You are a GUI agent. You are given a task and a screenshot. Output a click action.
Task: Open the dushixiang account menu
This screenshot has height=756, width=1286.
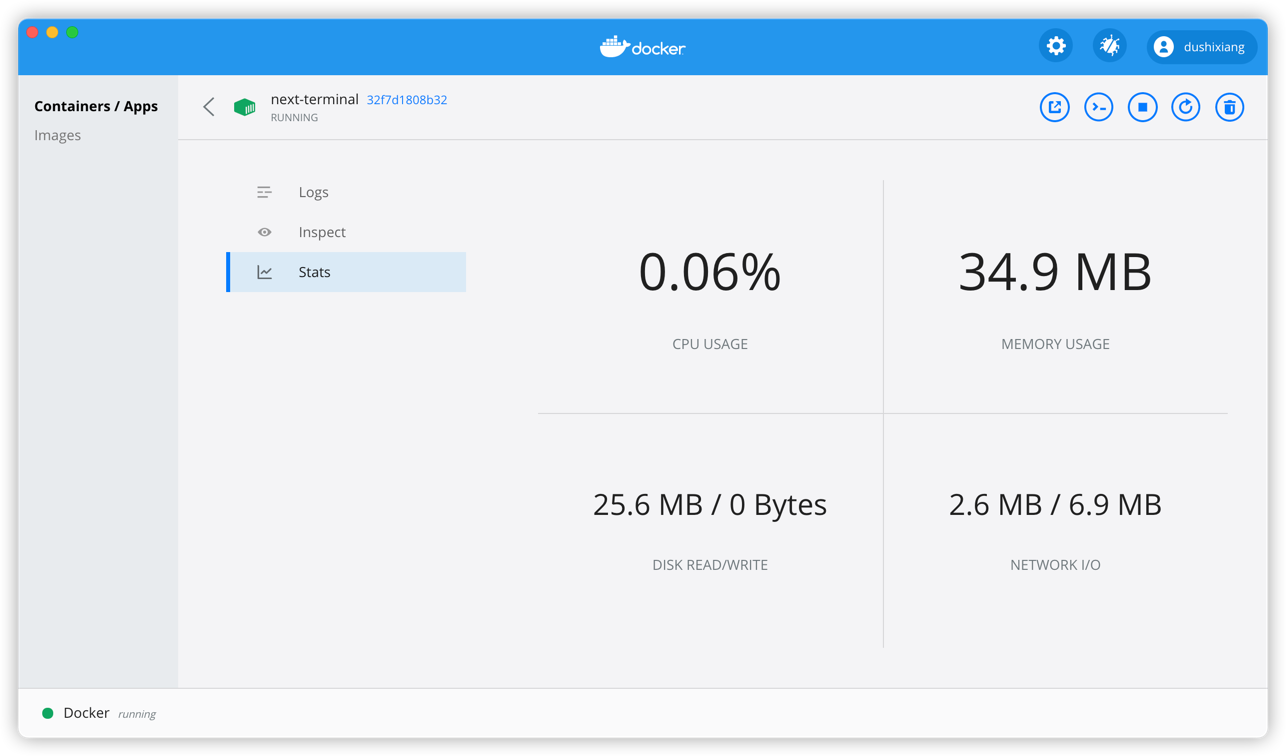pyautogui.click(x=1201, y=47)
